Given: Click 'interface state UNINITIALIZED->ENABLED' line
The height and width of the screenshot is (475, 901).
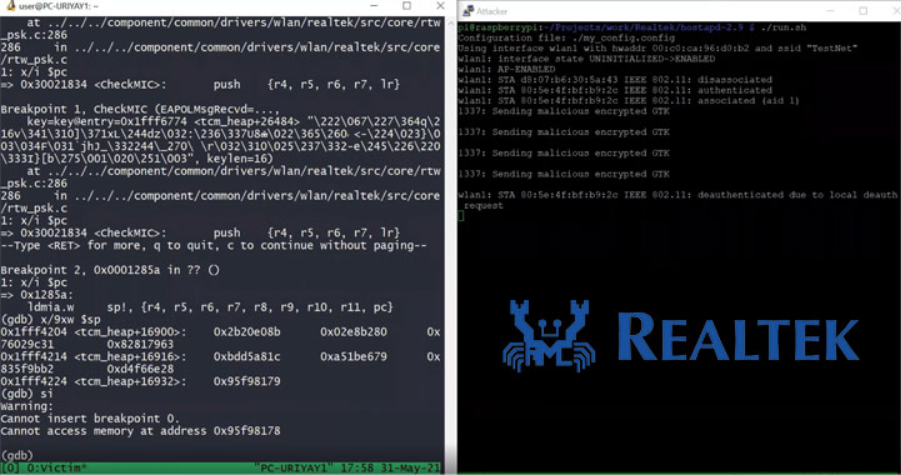Looking at the screenshot, I should (x=587, y=59).
